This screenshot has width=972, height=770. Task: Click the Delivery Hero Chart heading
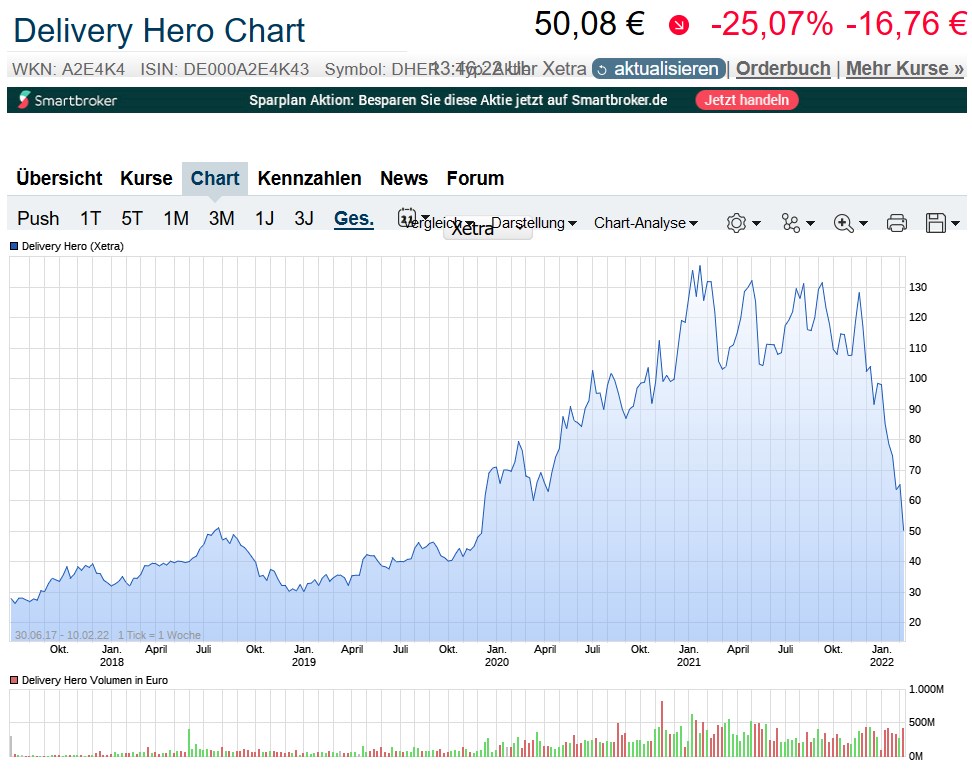[159, 30]
